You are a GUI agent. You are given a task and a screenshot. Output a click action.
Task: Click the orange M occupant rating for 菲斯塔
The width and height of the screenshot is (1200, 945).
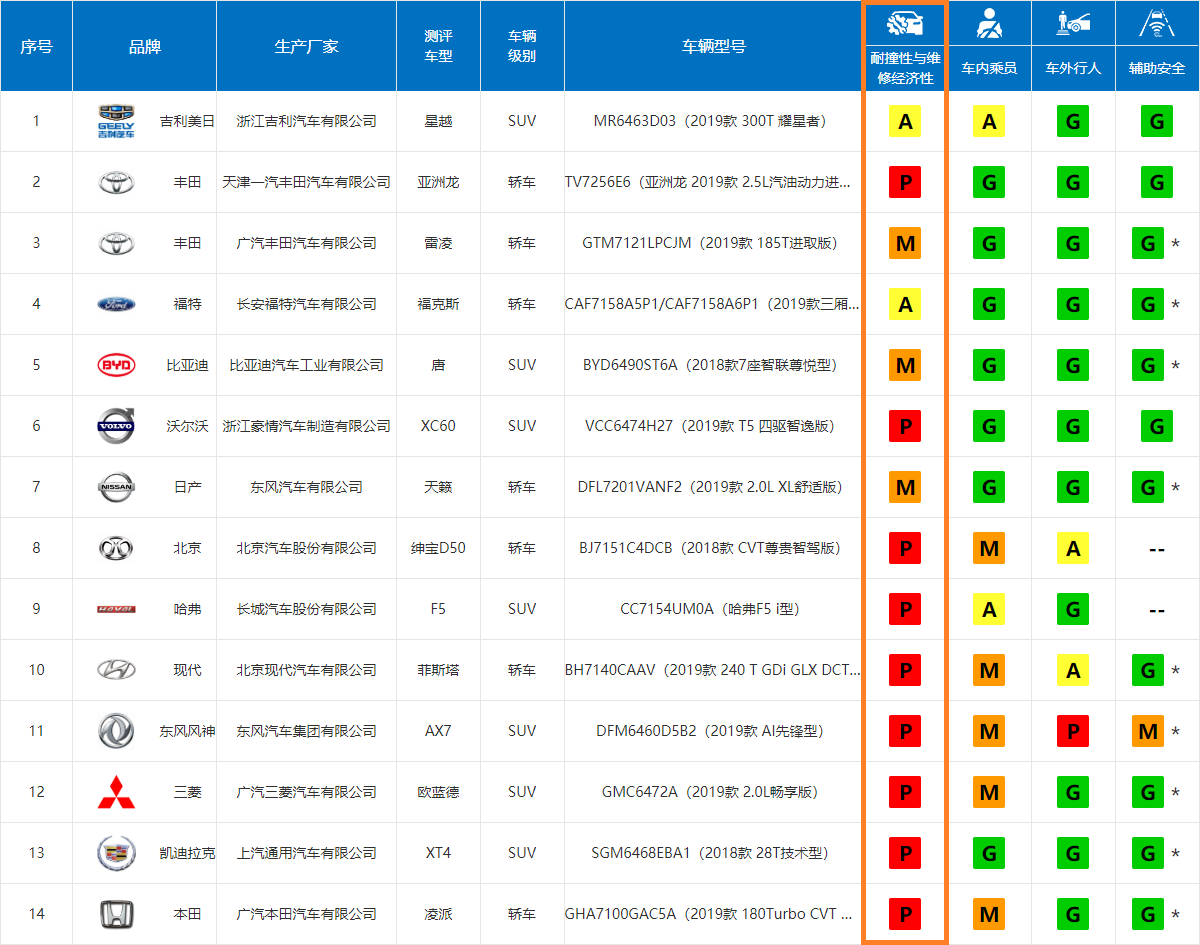(989, 671)
